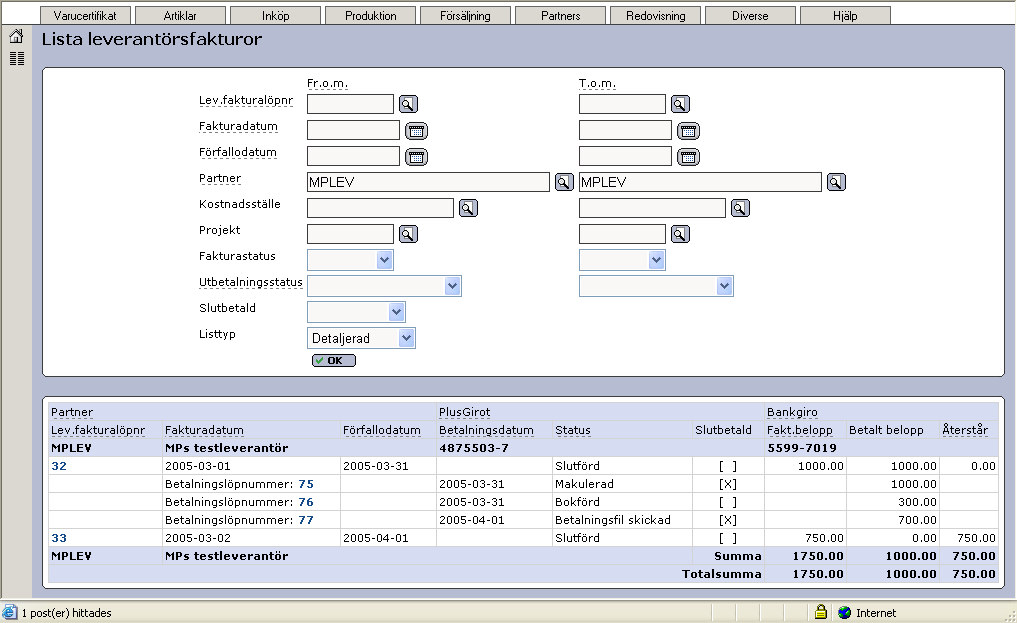Click the Betalningsdatum column header
Viewport: 1017px width, 623px height.
(x=486, y=430)
